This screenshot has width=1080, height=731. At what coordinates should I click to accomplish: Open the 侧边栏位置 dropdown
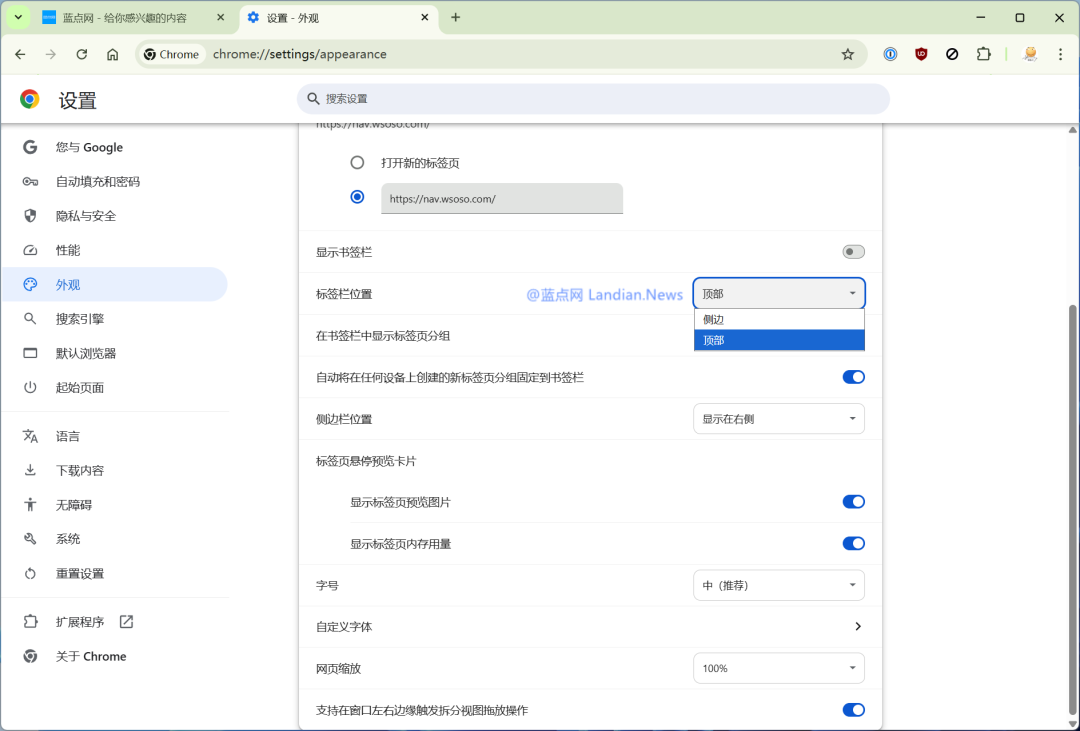pos(778,418)
